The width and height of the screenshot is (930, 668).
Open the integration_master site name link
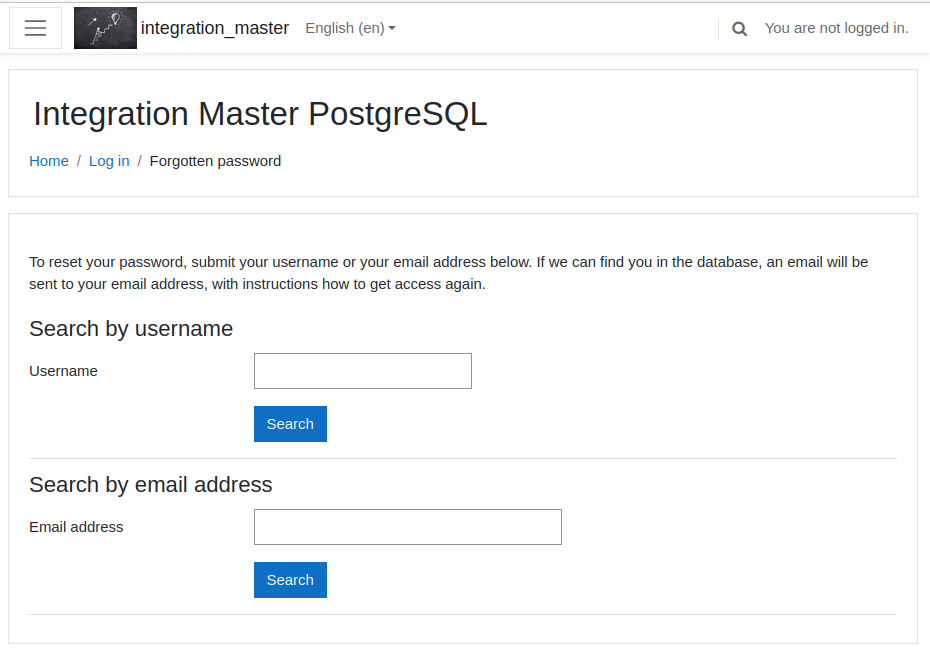point(215,28)
